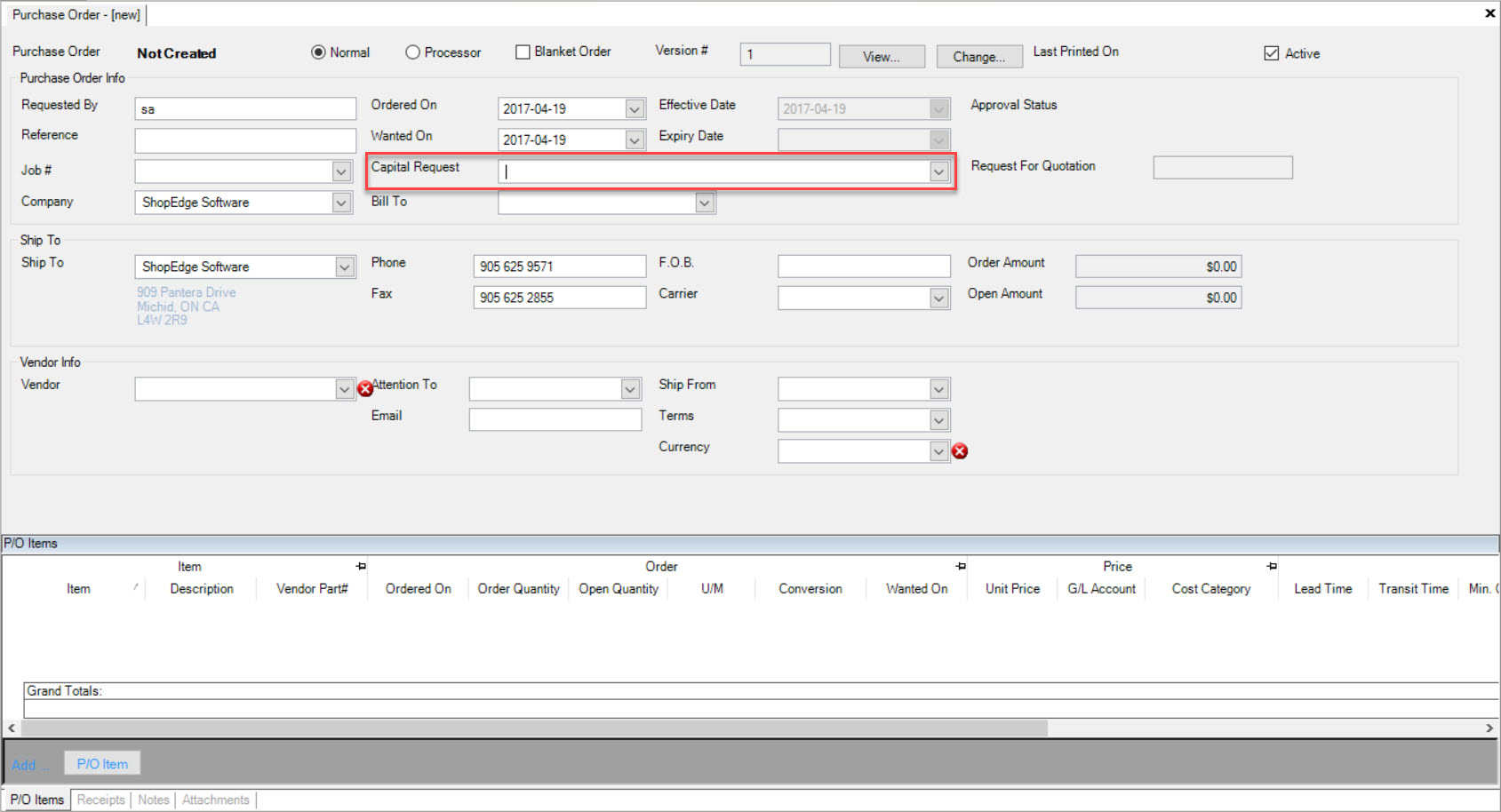Expand the Bill To dropdown
The image size is (1501, 812).
pyautogui.click(x=705, y=203)
